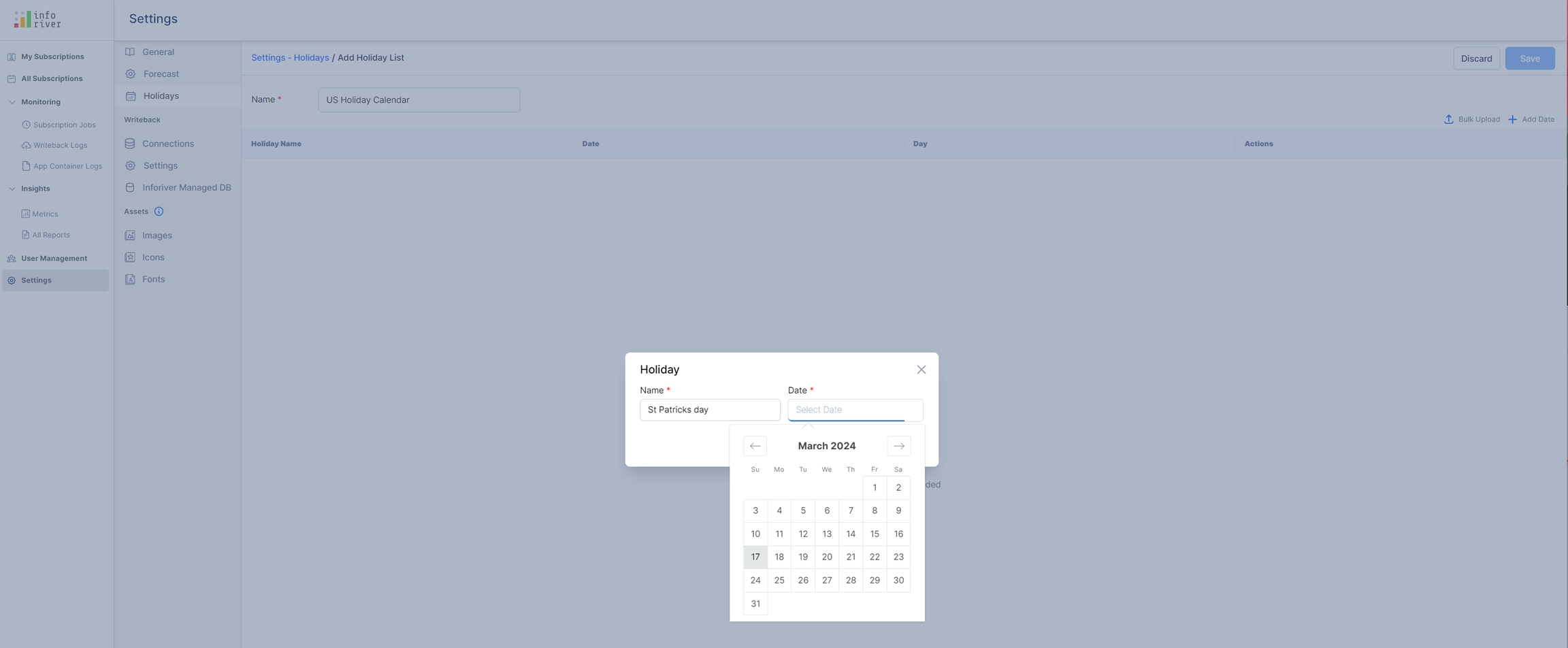Open Subscription Jobs in the sidebar
The height and width of the screenshot is (648, 1568).
point(64,125)
